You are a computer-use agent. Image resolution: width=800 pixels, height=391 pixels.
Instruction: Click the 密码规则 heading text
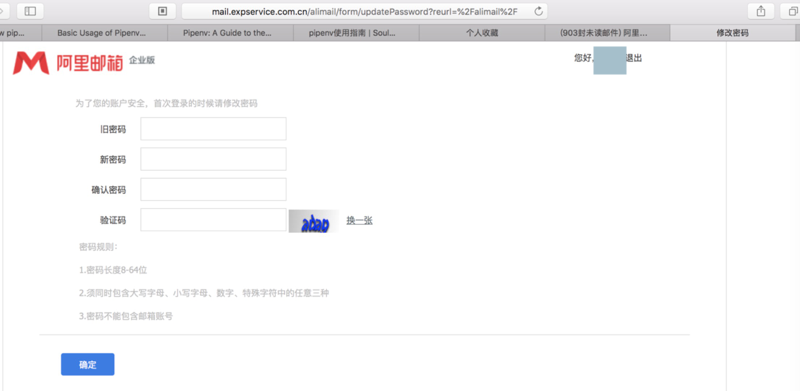98,247
